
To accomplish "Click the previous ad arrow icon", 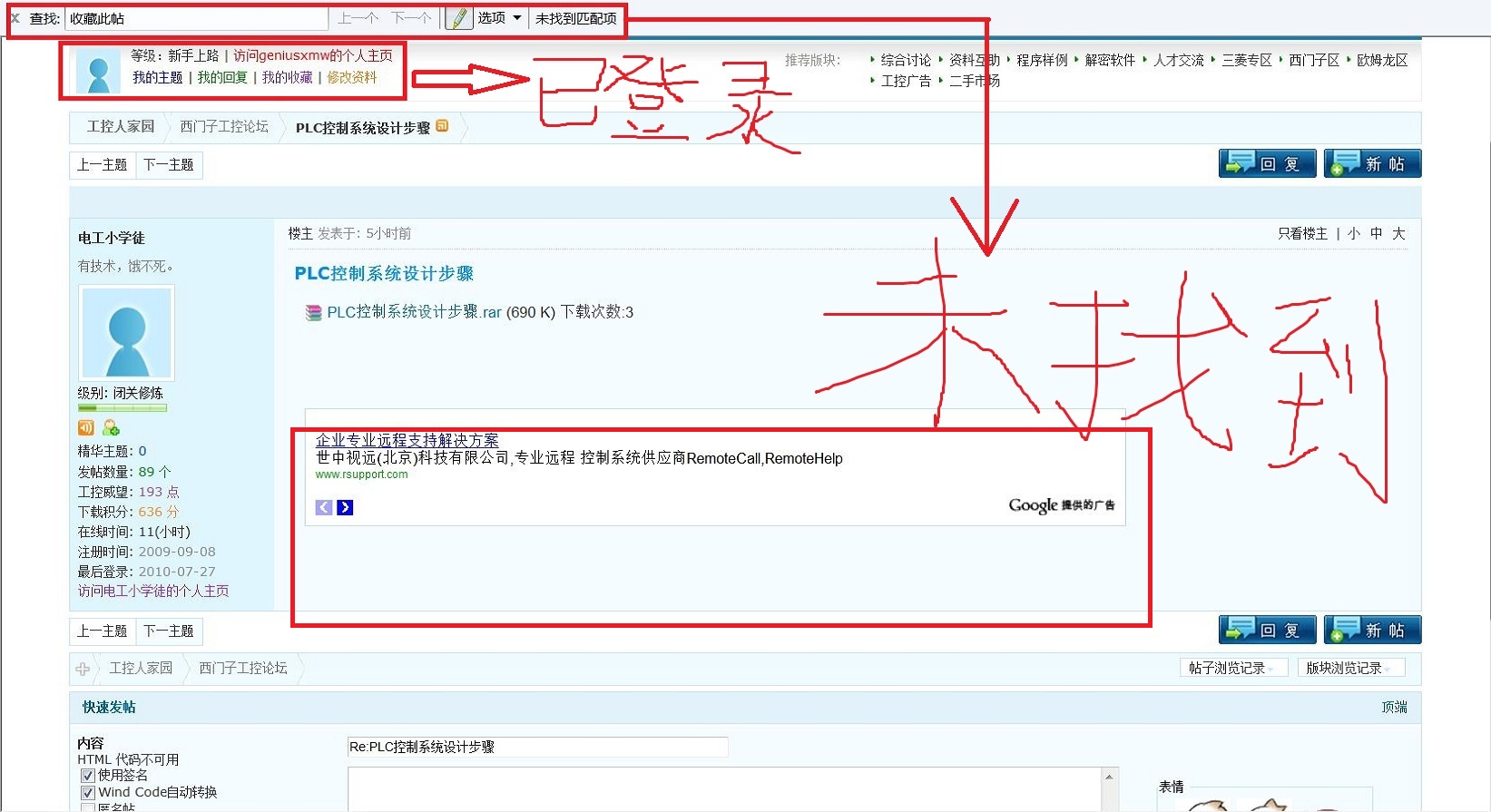I will [x=324, y=507].
